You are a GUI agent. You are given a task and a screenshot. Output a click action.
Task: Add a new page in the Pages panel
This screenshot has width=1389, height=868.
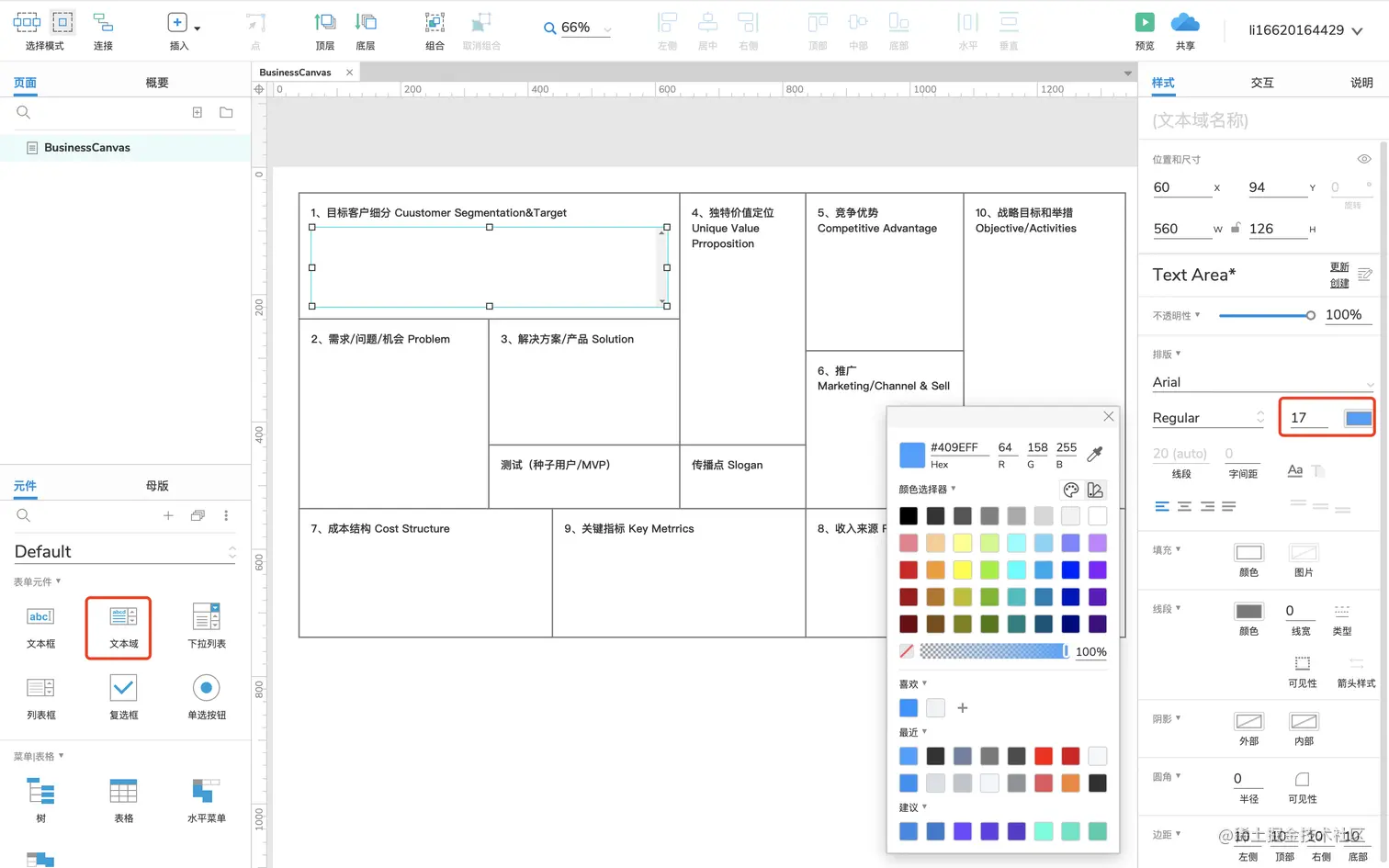point(197,112)
